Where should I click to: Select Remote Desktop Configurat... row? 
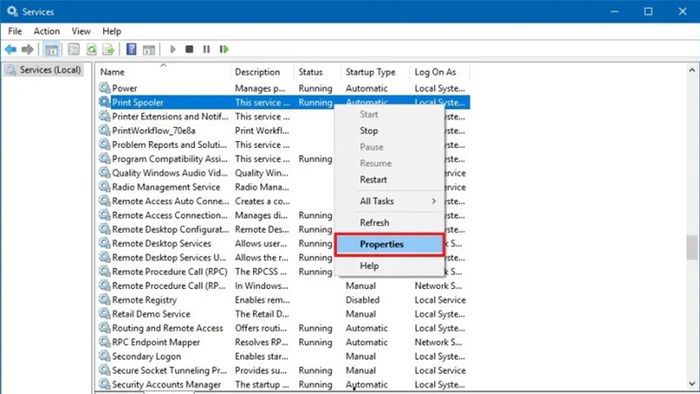283,229
